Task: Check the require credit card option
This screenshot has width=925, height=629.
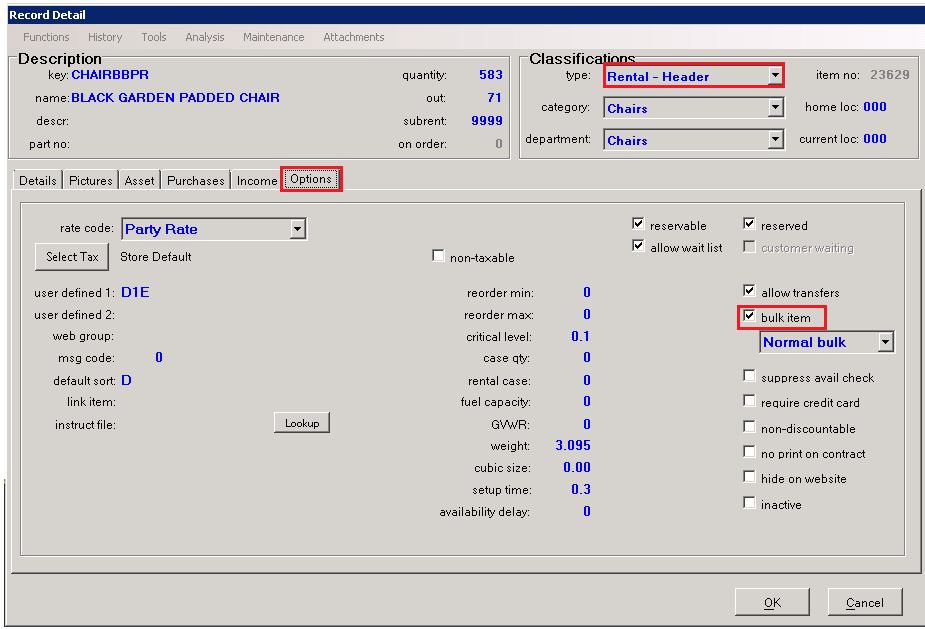Action: point(749,402)
